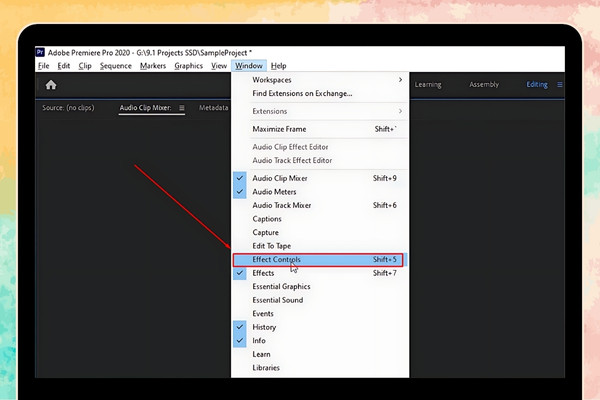
Task: Open the Sequence menu
Action: pyautogui.click(x=116, y=66)
